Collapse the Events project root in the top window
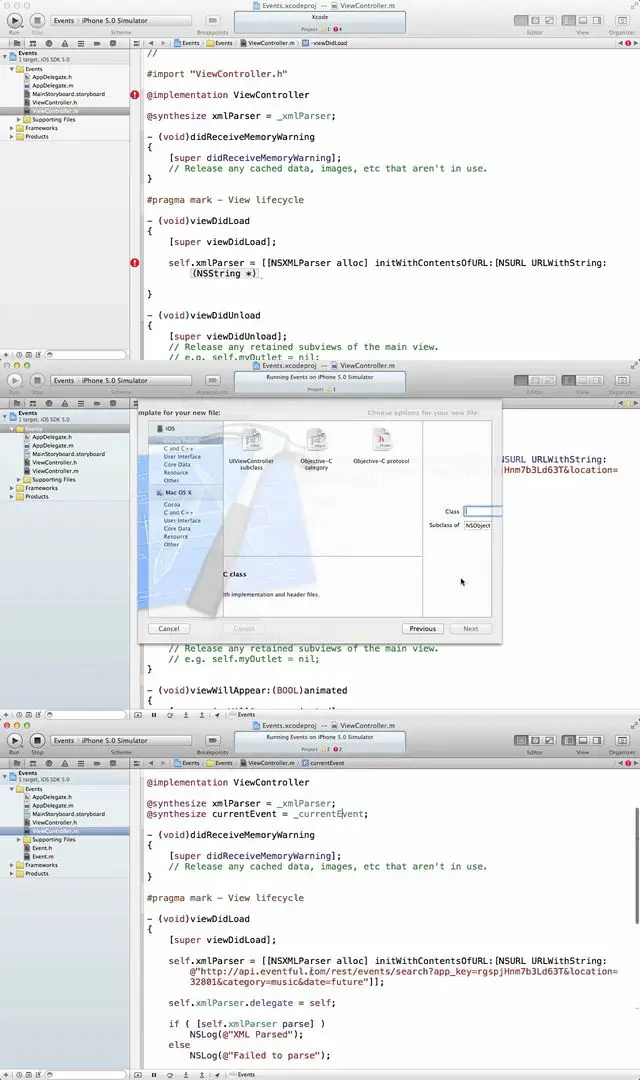 pos(6,55)
